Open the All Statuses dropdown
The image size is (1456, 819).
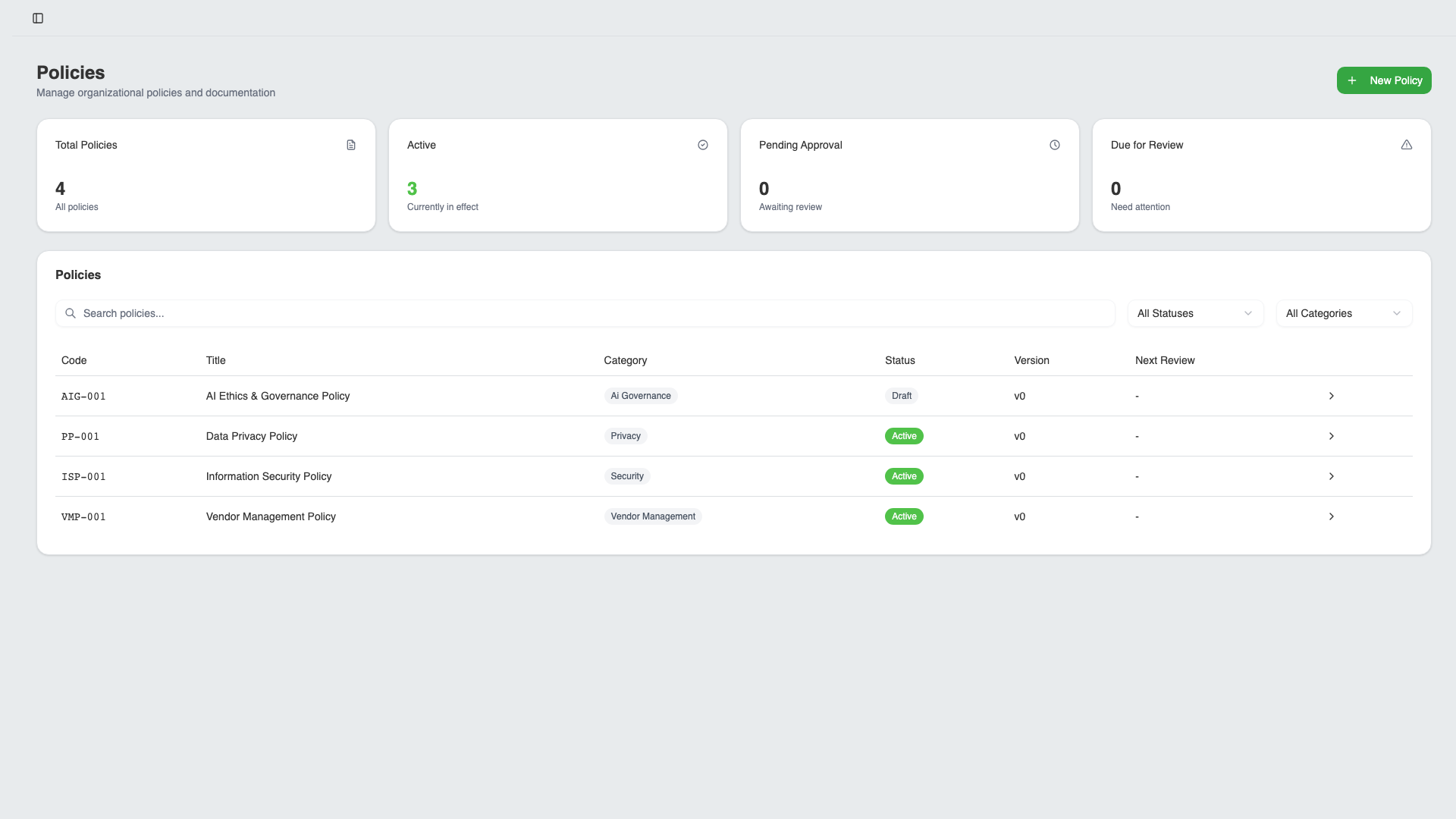tap(1195, 312)
